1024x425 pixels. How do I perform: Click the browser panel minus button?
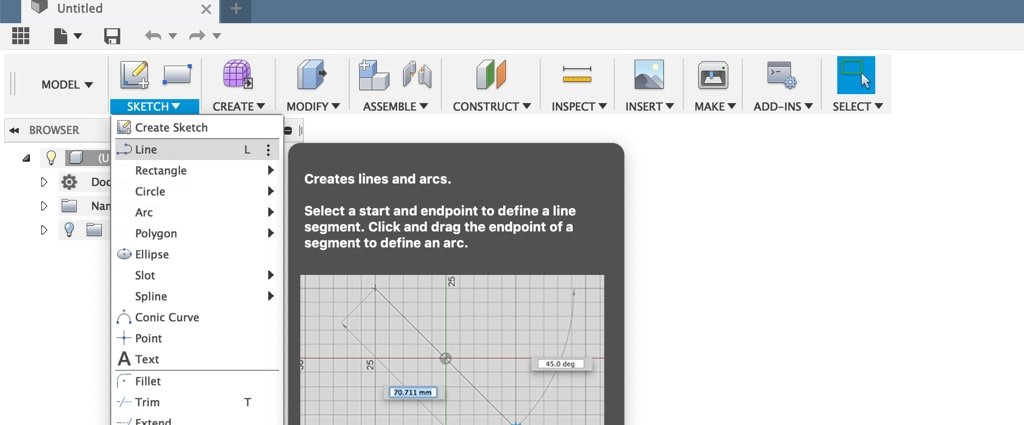[x=288, y=131]
